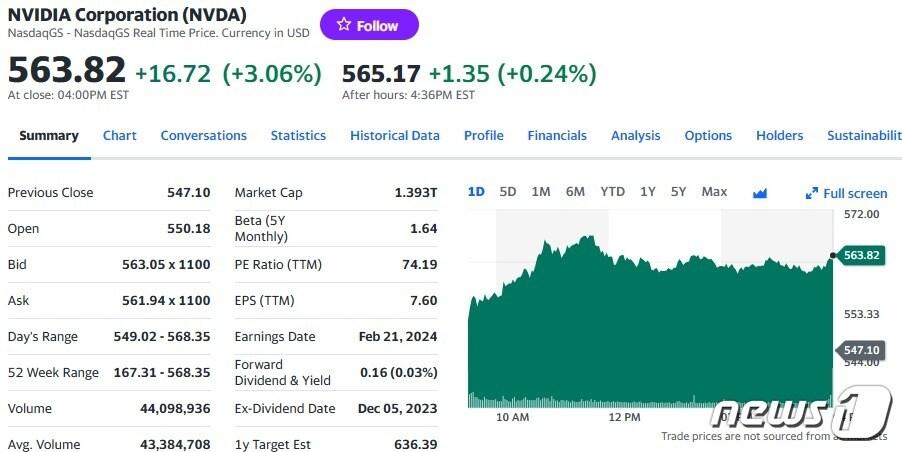Open the Analysis tab

pos(635,135)
